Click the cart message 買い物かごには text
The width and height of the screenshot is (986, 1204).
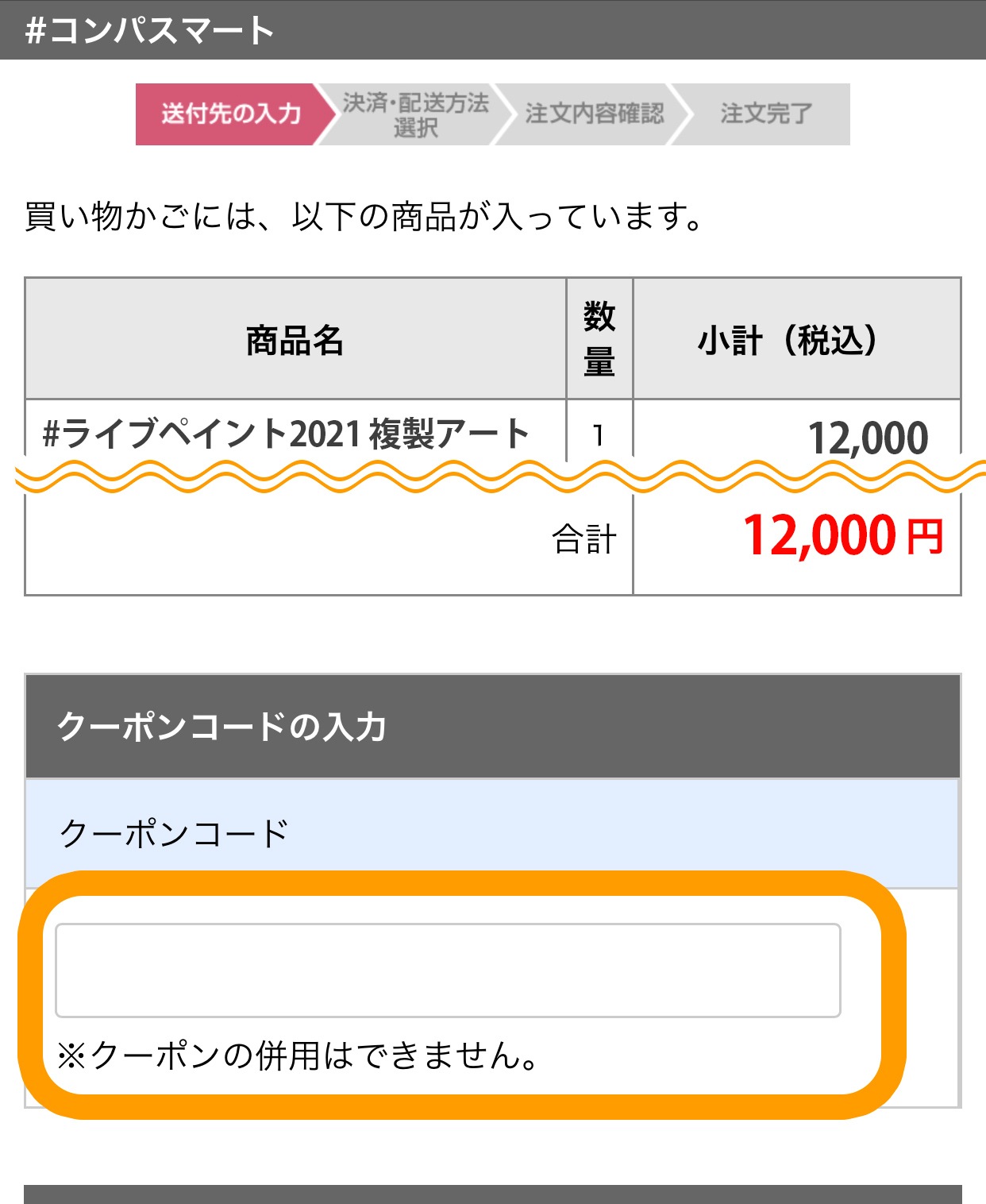coord(364,216)
